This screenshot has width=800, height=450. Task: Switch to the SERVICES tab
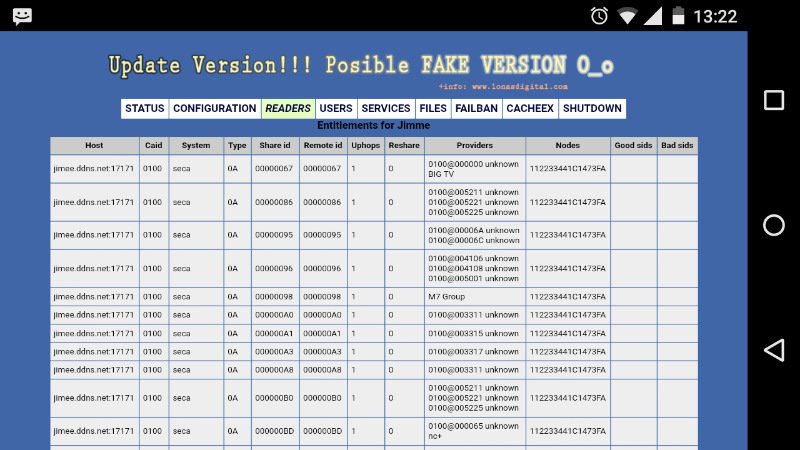pos(386,109)
